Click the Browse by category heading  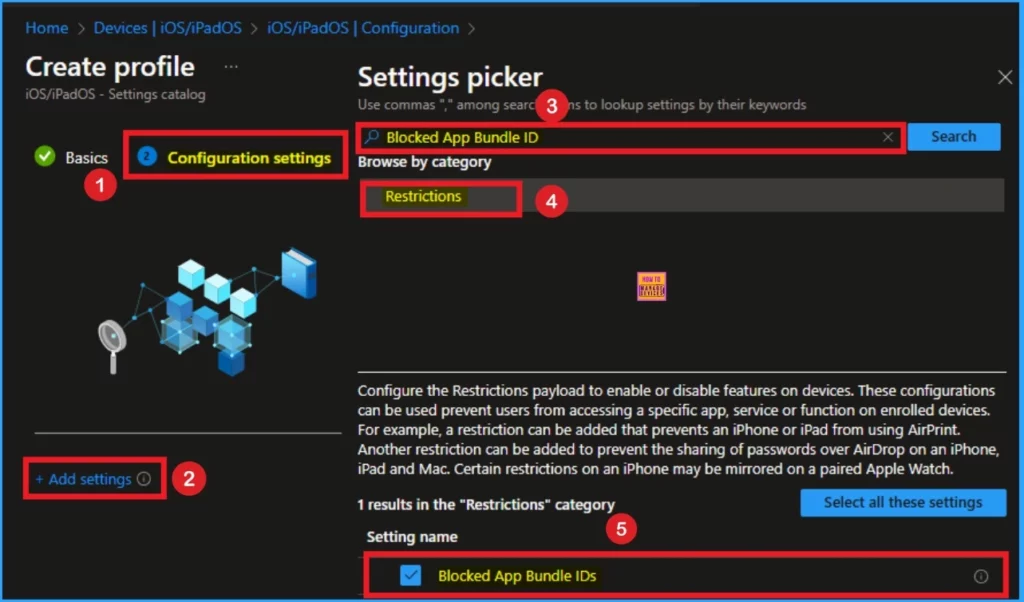click(424, 162)
